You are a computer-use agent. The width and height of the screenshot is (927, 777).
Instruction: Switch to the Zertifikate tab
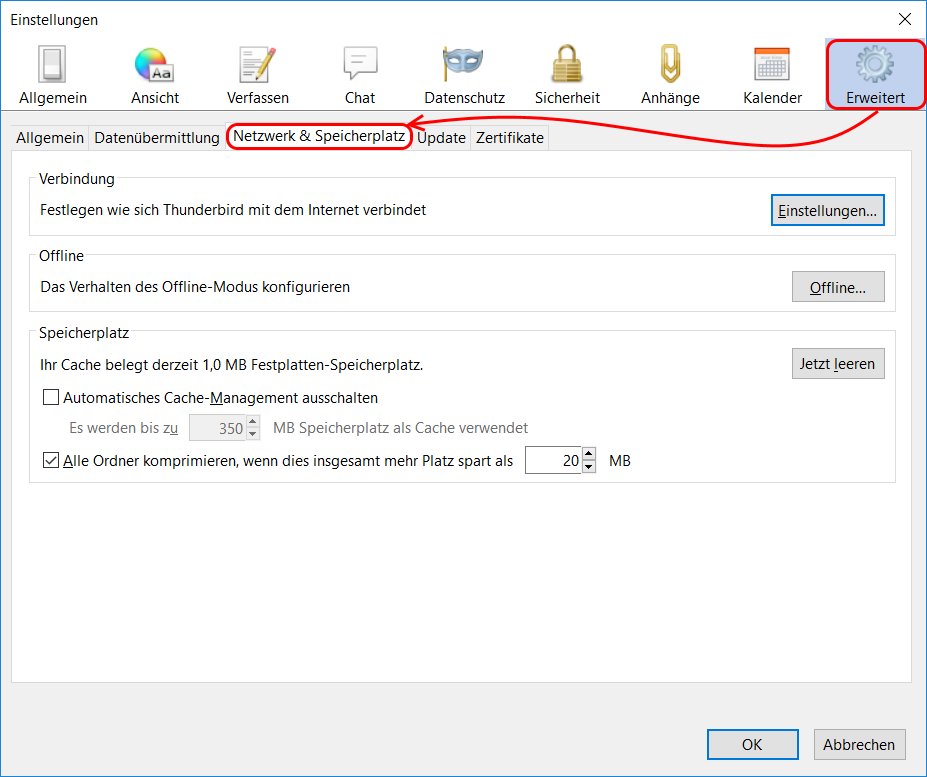coord(510,138)
